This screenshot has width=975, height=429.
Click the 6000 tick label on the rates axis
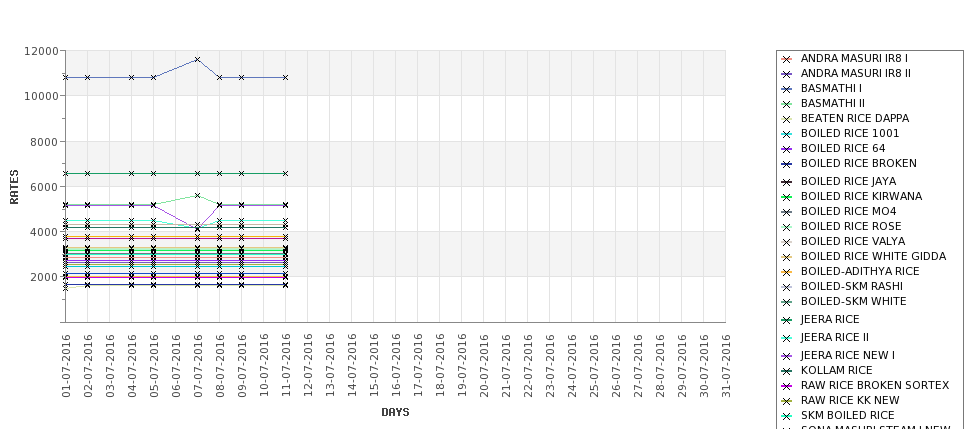[x=44, y=187]
